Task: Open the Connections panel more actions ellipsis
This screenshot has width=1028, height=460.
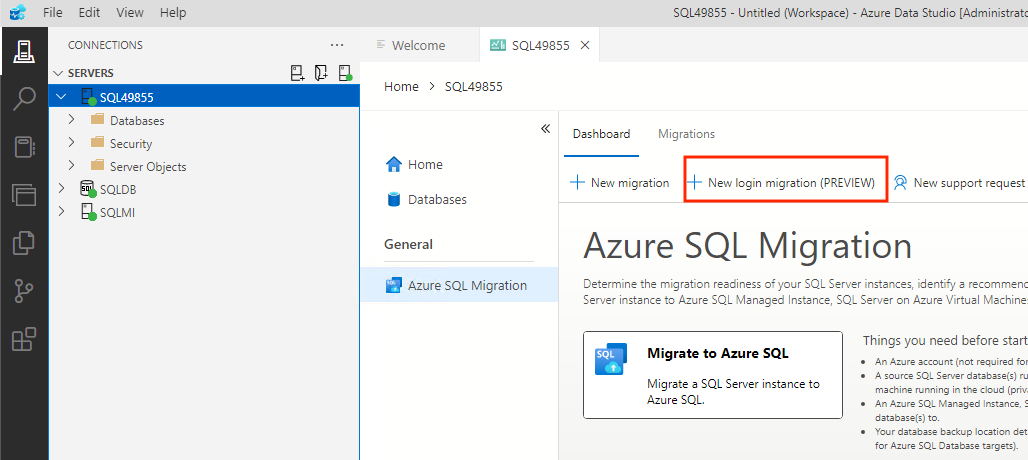Action: [337, 45]
